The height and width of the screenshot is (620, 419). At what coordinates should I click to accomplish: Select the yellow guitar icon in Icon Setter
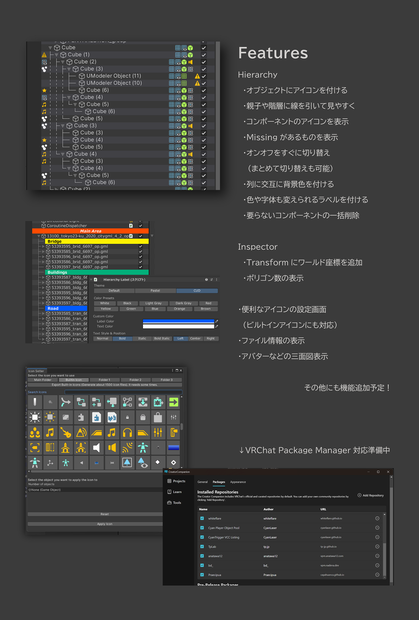click(66, 432)
